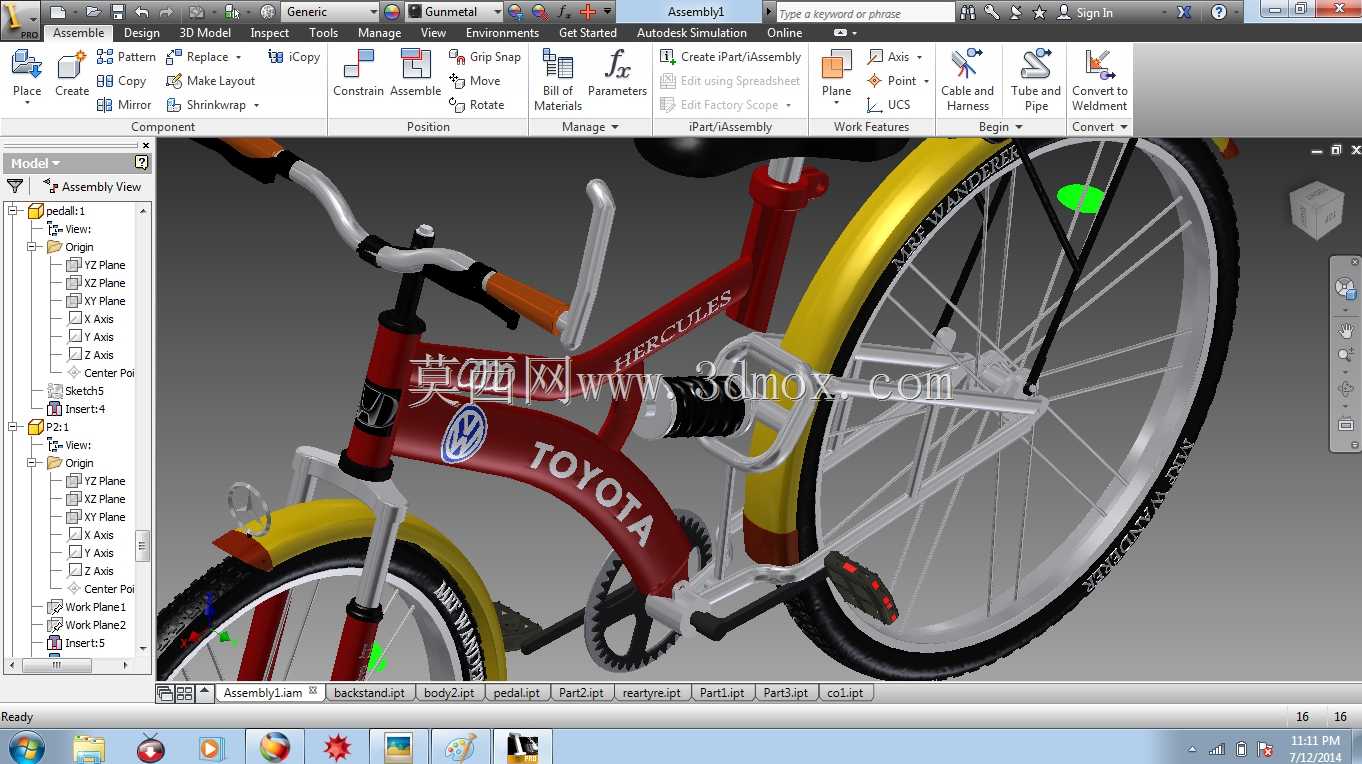Choose the Copy components tool
The image size is (1362, 764).
point(121,81)
